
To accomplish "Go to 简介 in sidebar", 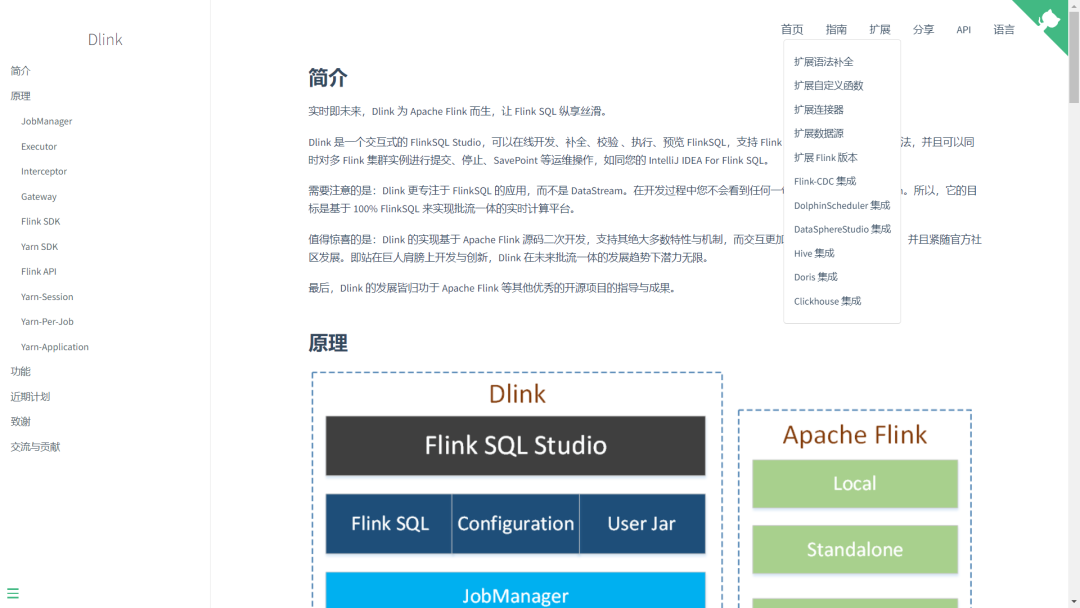I will tap(21, 71).
